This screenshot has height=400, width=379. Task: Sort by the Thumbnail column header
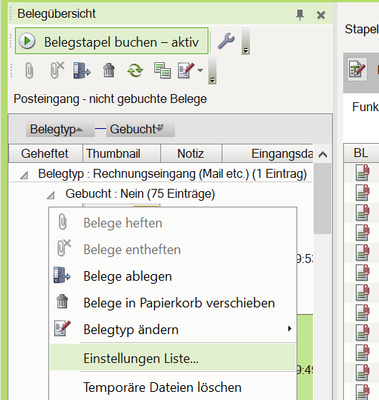click(121, 154)
